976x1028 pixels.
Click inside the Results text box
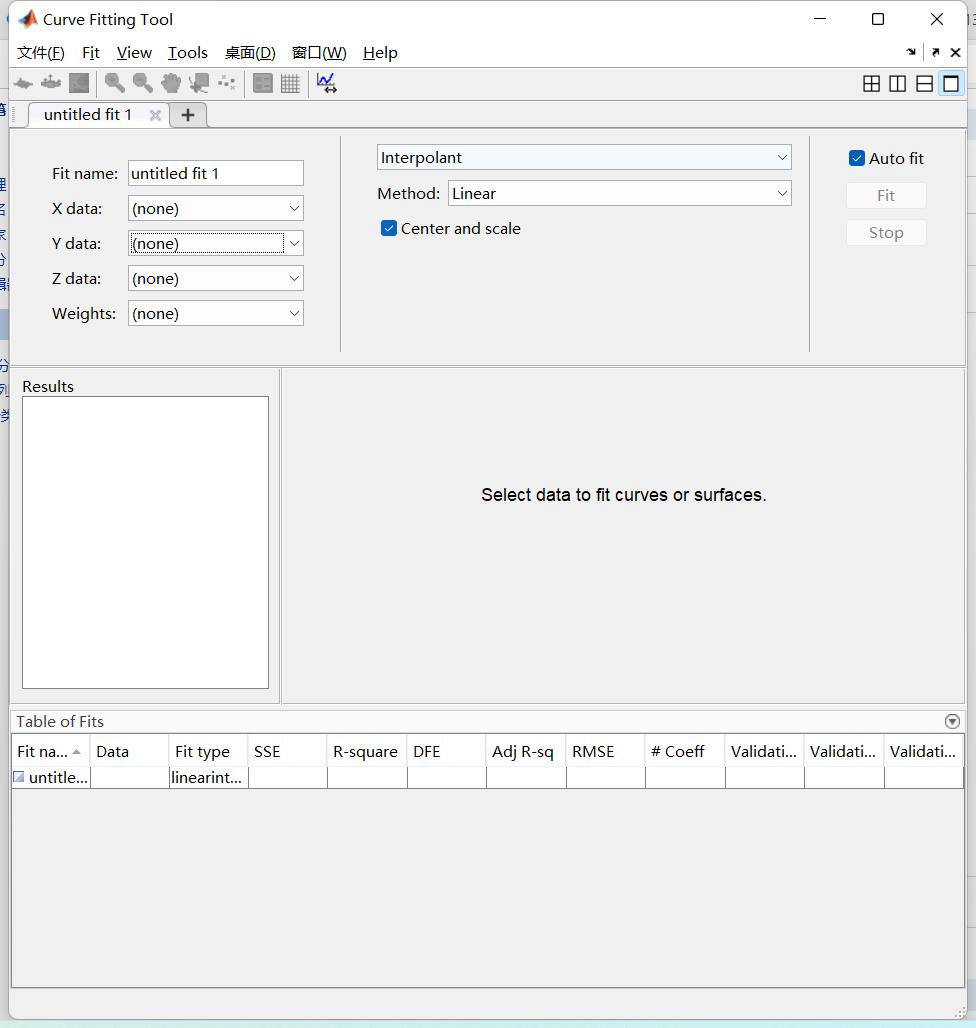tap(146, 542)
